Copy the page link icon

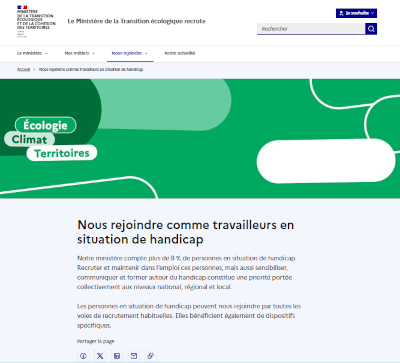pyautogui.click(x=150, y=356)
